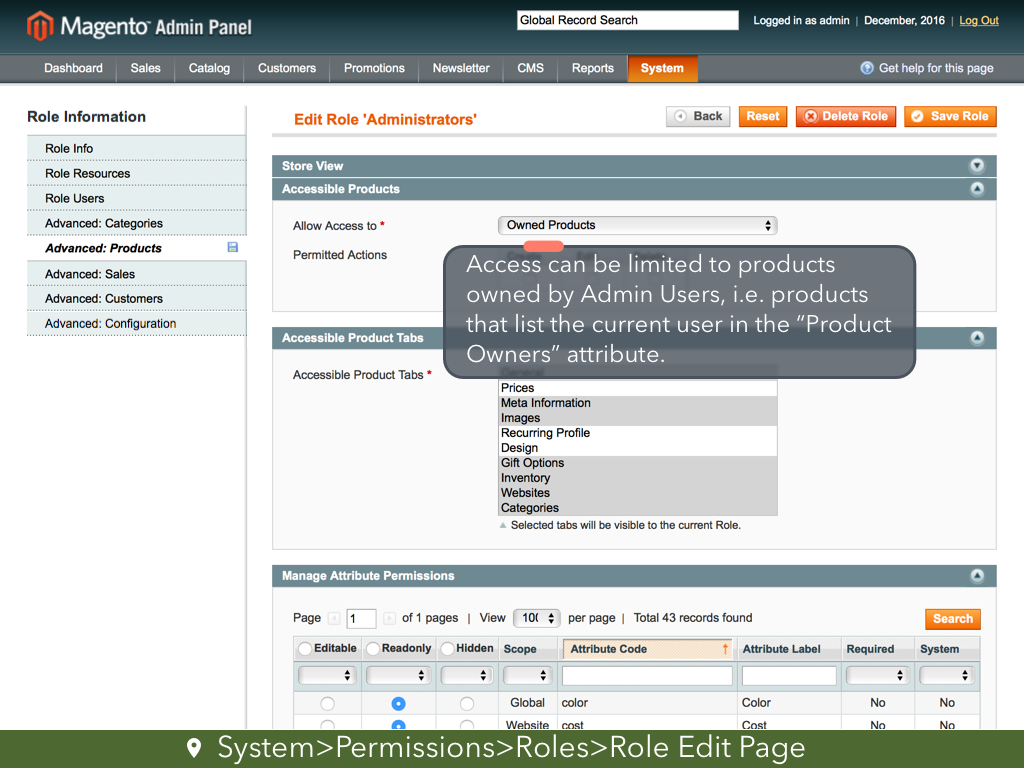Collapse the Accessible Product Tabs section arrow
The height and width of the screenshot is (768, 1024).
(977, 338)
